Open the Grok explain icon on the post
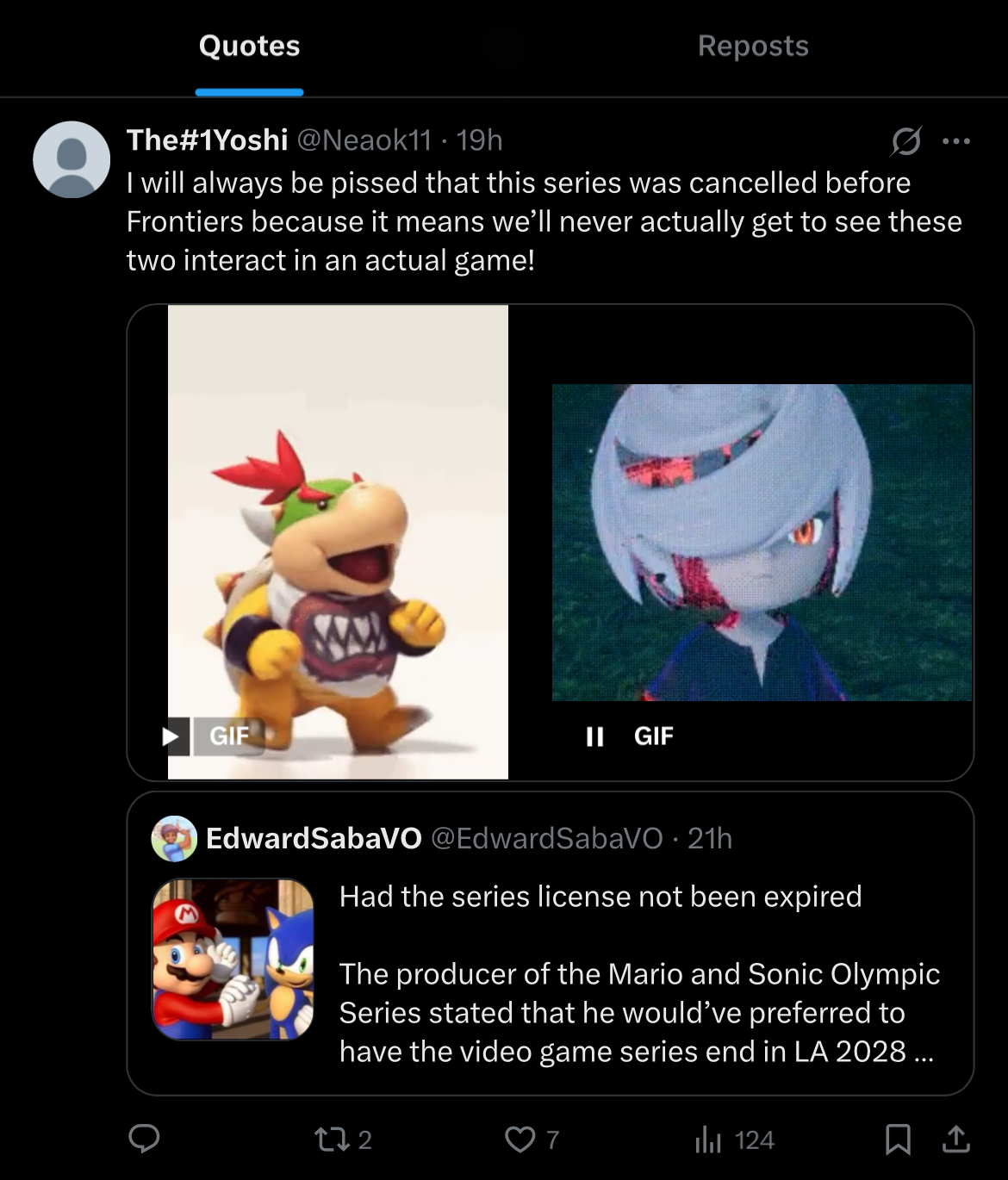 [x=905, y=140]
